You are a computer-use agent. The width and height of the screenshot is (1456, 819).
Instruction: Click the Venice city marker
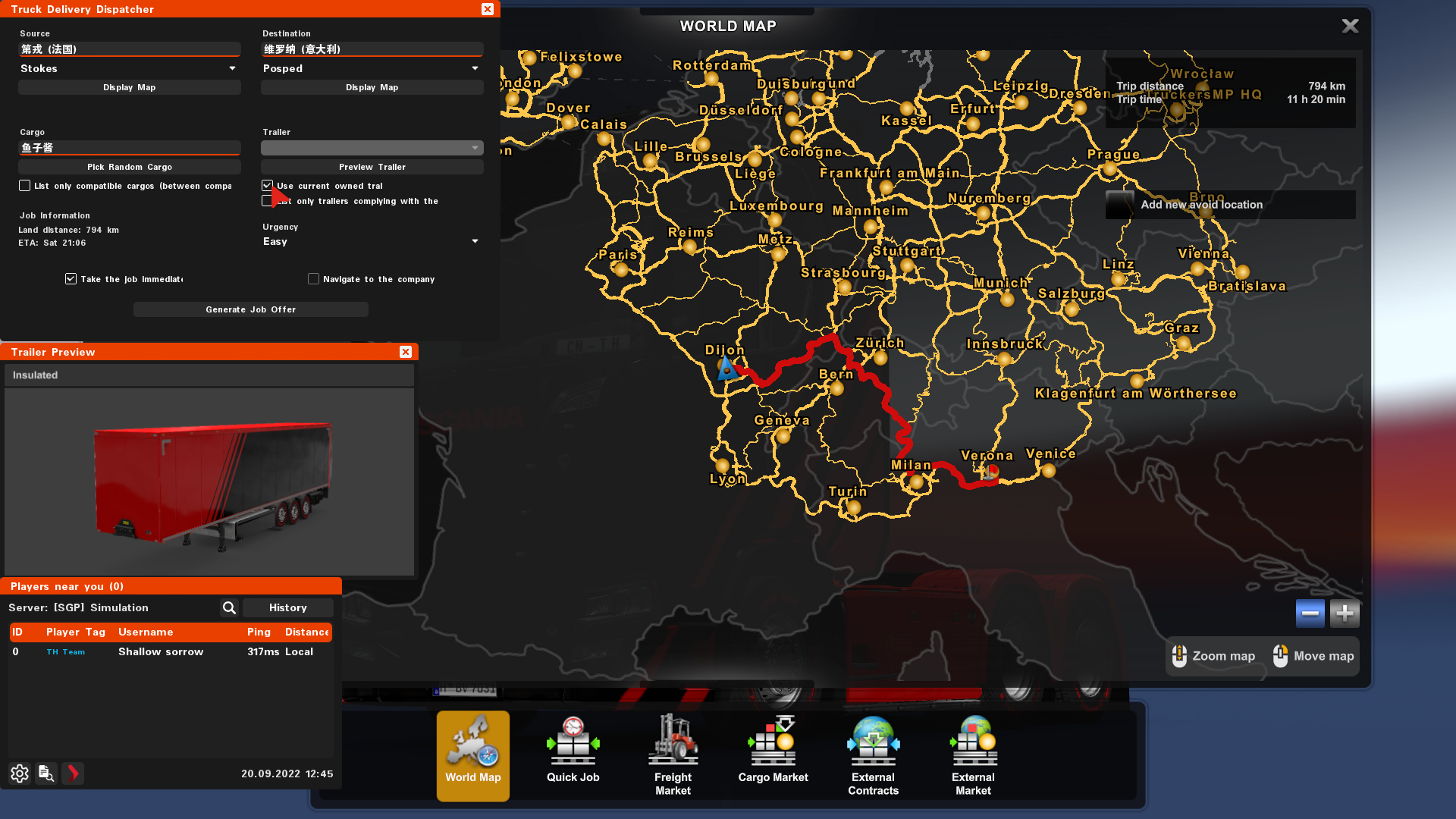pos(1049,470)
